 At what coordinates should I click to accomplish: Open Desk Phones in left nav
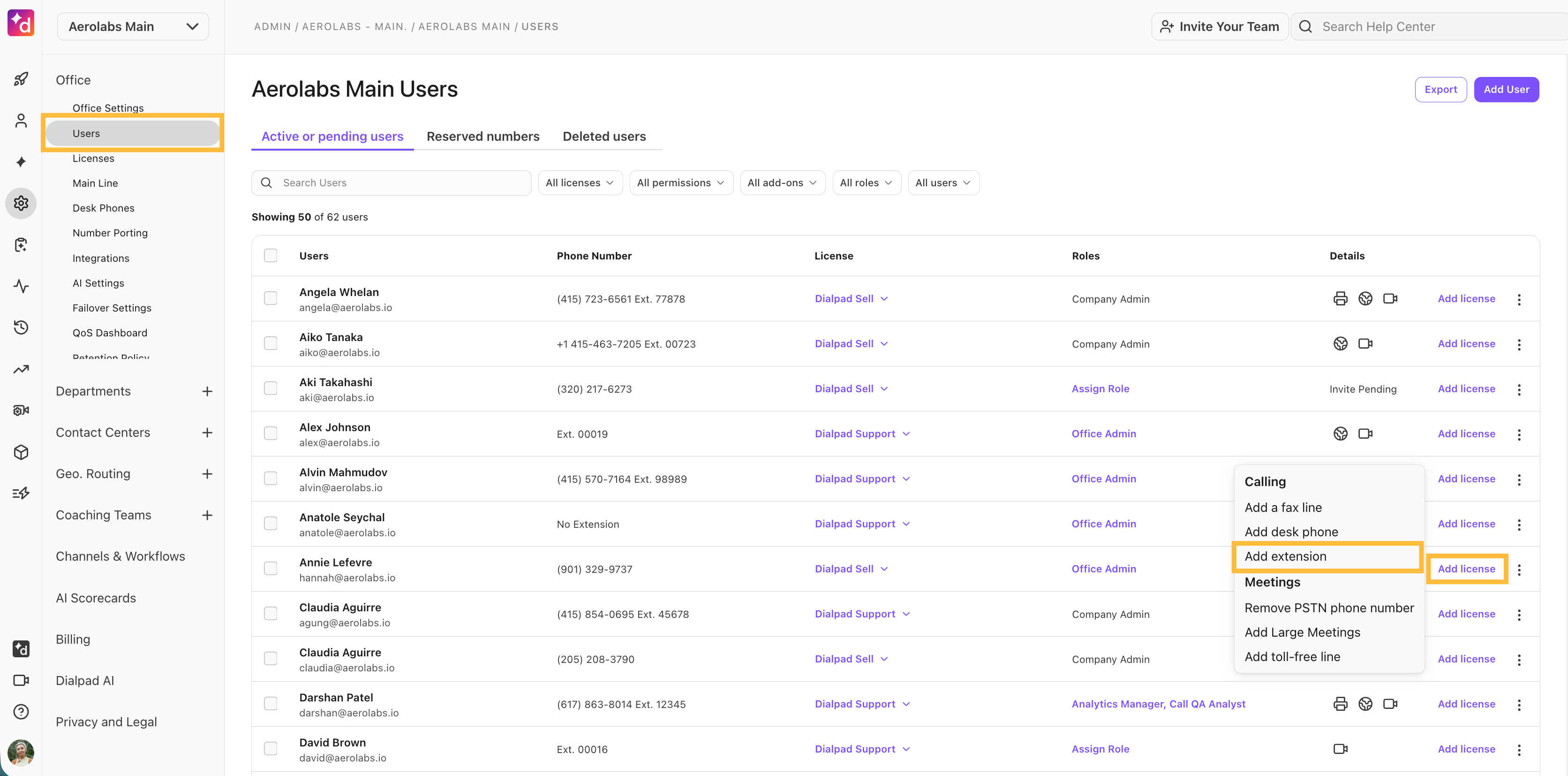[103, 208]
